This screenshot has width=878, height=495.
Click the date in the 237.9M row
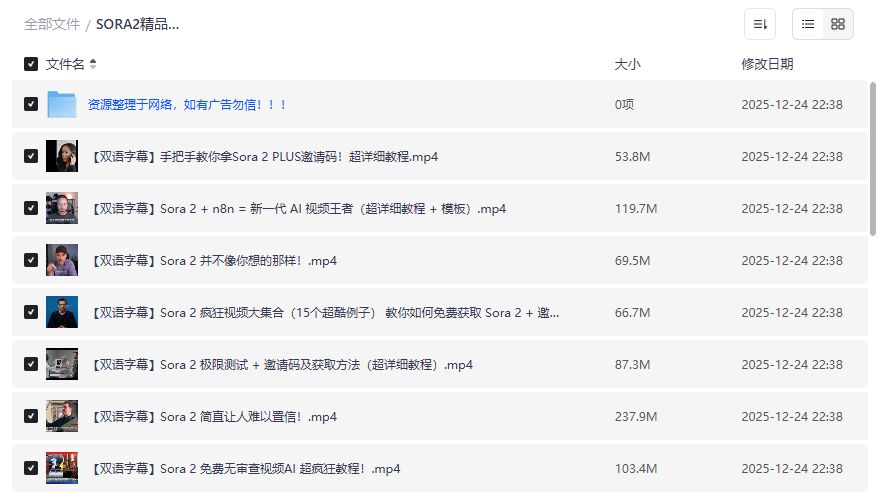click(x=792, y=416)
